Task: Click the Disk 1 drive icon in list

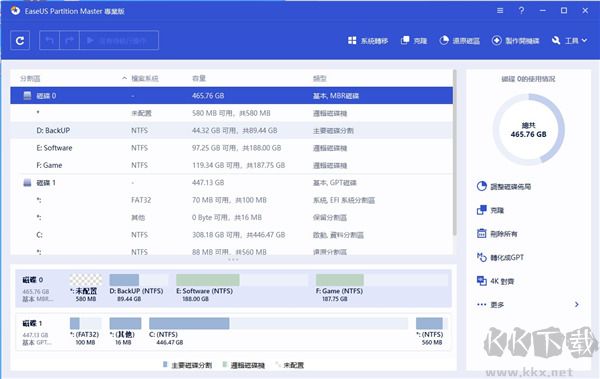Action: [27, 183]
